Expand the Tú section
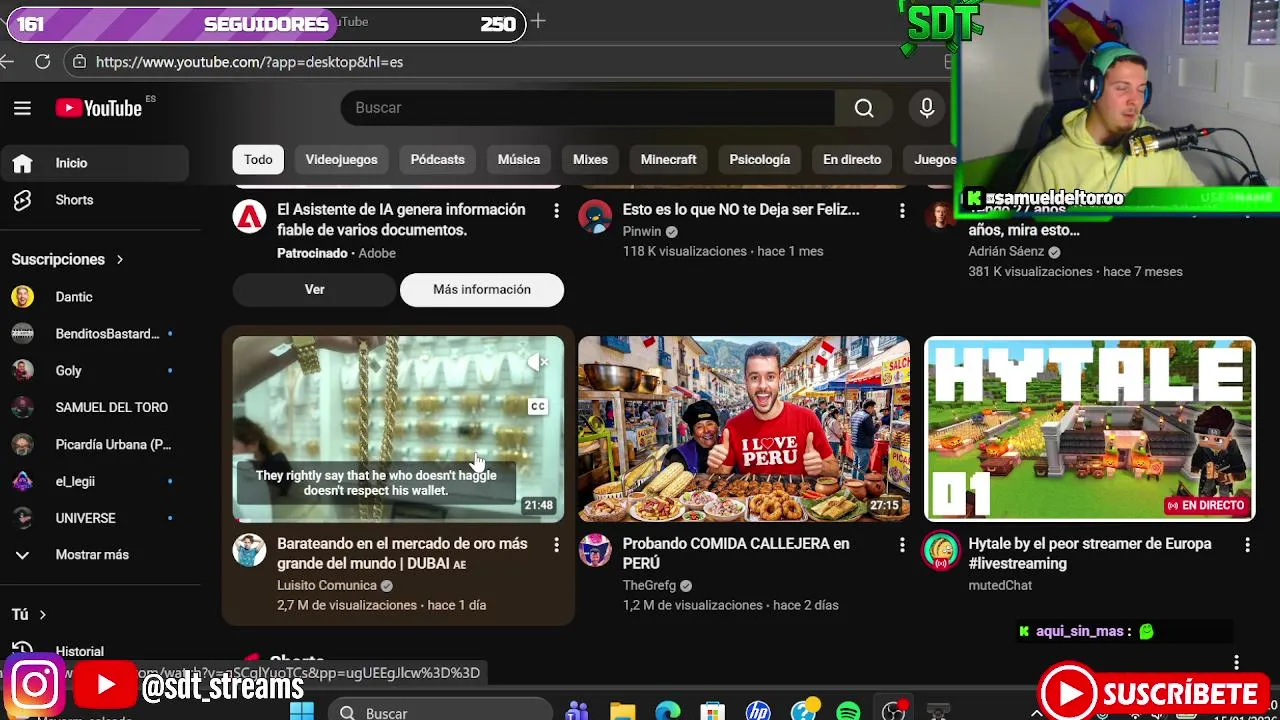The height and width of the screenshot is (720, 1280). (x=29, y=614)
